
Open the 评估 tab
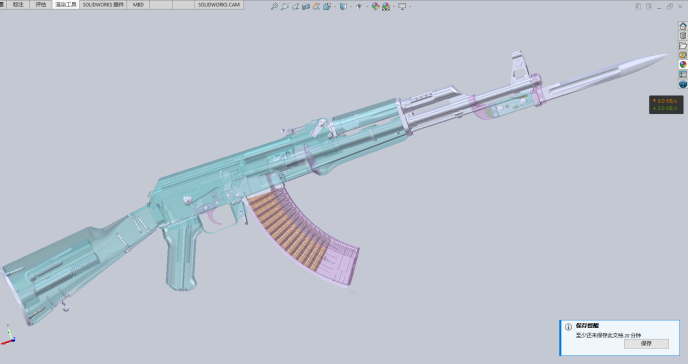(x=41, y=4)
